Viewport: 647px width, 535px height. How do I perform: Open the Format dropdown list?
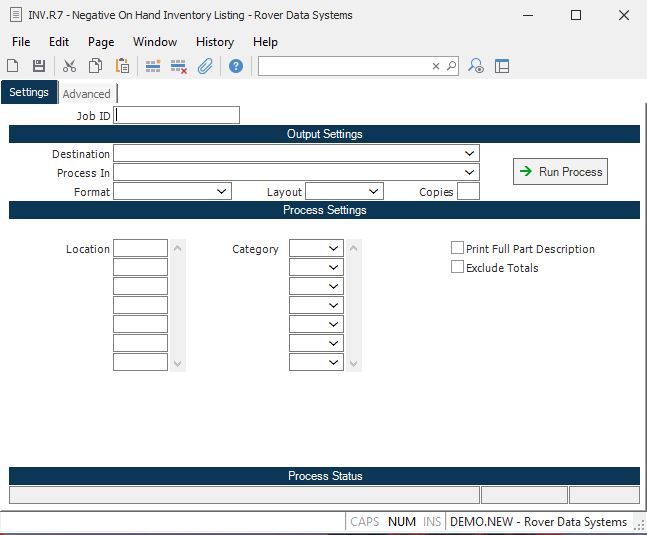click(222, 191)
